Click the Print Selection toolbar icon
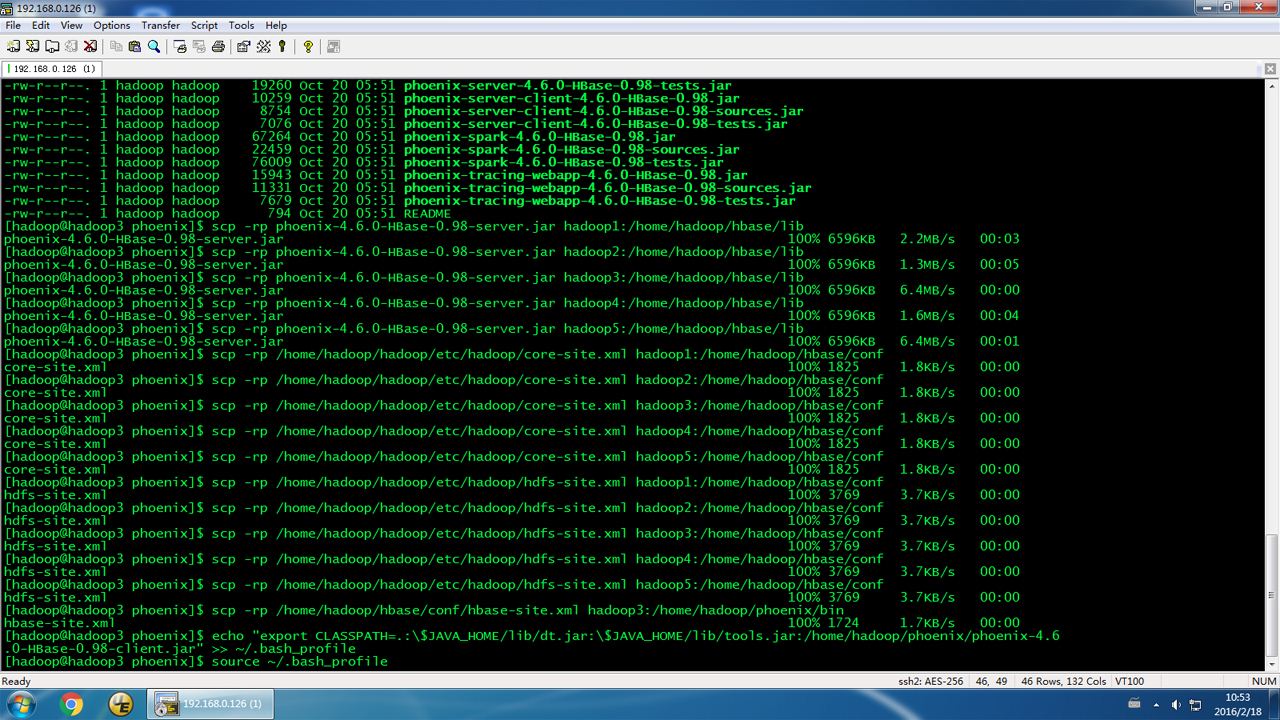This screenshot has width=1280, height=720. pos(199,46)
